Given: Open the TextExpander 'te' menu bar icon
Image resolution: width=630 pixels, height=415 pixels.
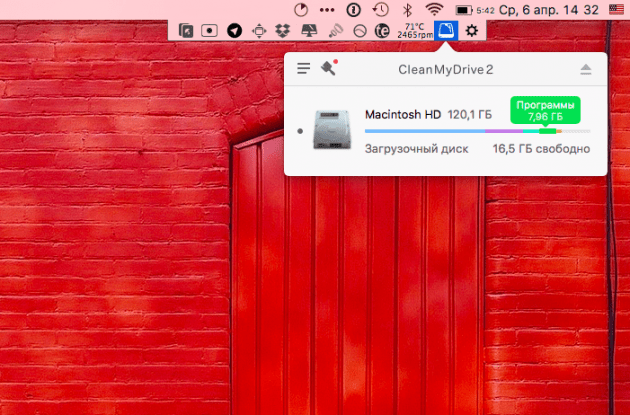Looking at the screenshot, I should click(x=382, y=31).
